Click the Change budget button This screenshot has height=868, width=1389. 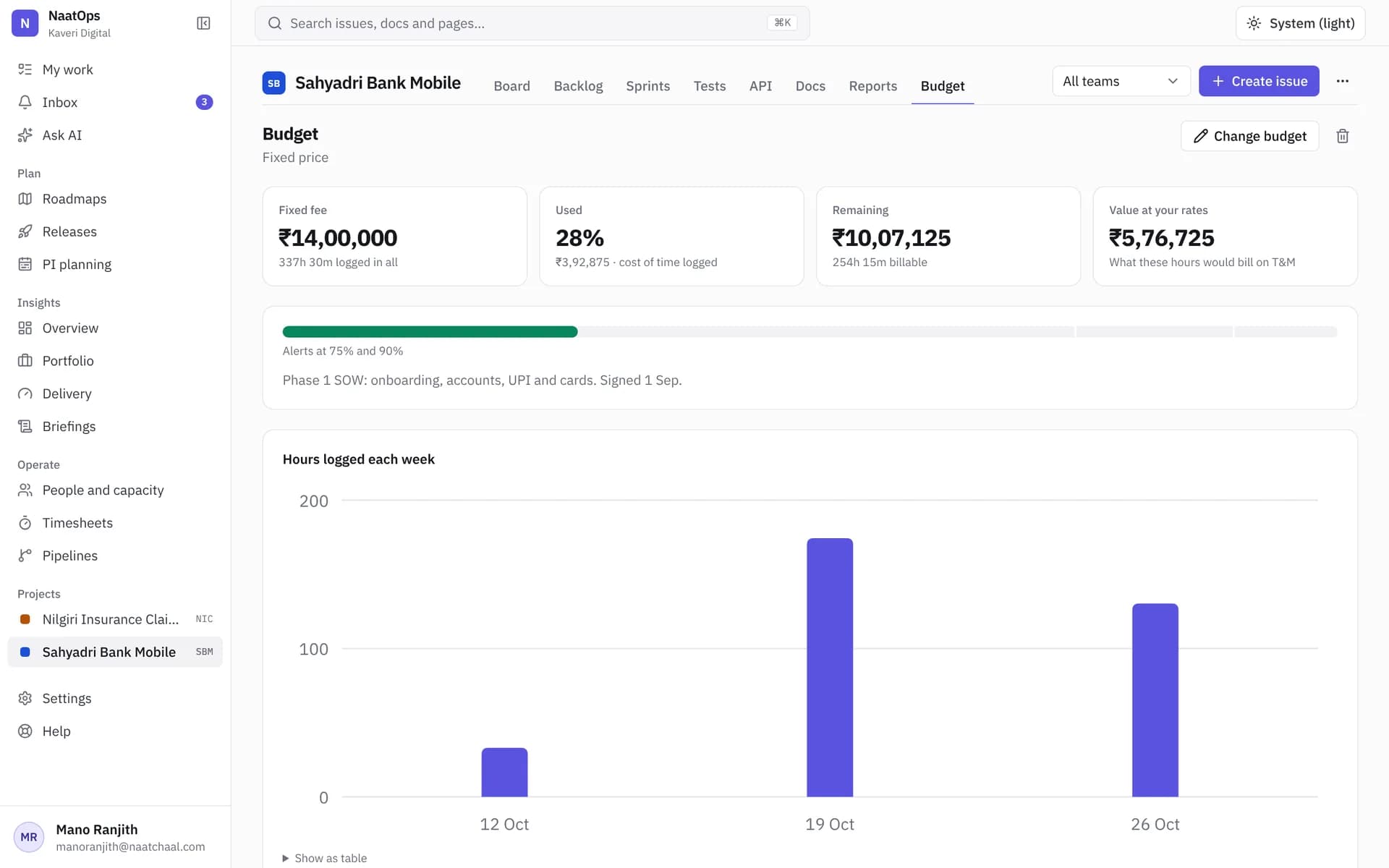pyautogui.click(x=1249, y=136)
